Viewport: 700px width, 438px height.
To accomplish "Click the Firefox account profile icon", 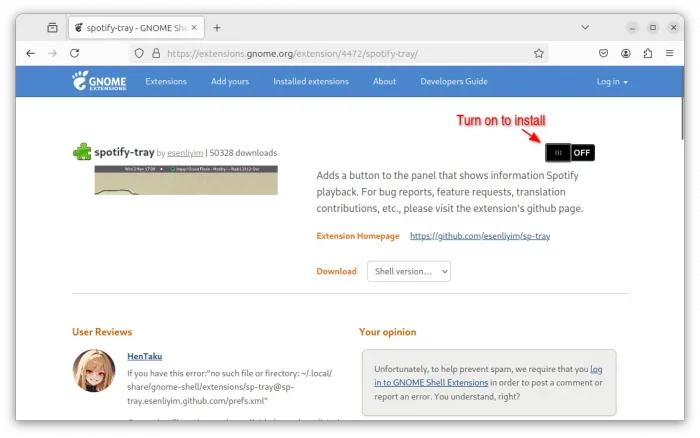I will click(x=626, y=53).
